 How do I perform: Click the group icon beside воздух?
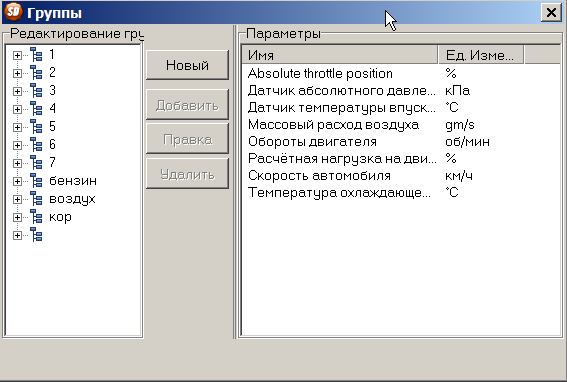click(36, 199)
